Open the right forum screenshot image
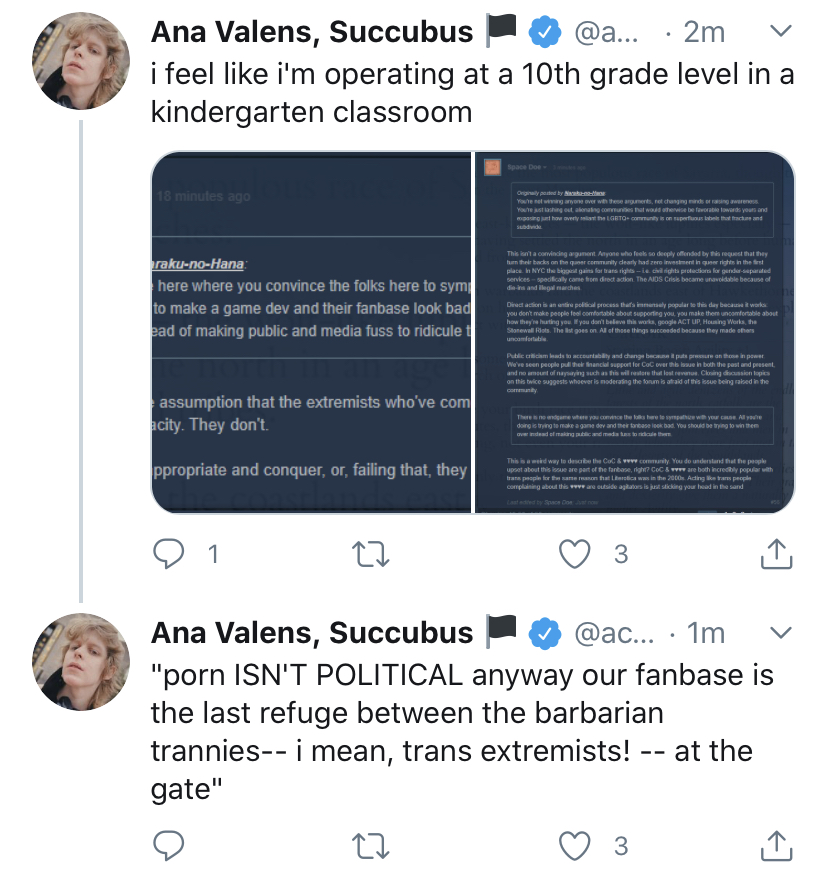 click(634, 332)
